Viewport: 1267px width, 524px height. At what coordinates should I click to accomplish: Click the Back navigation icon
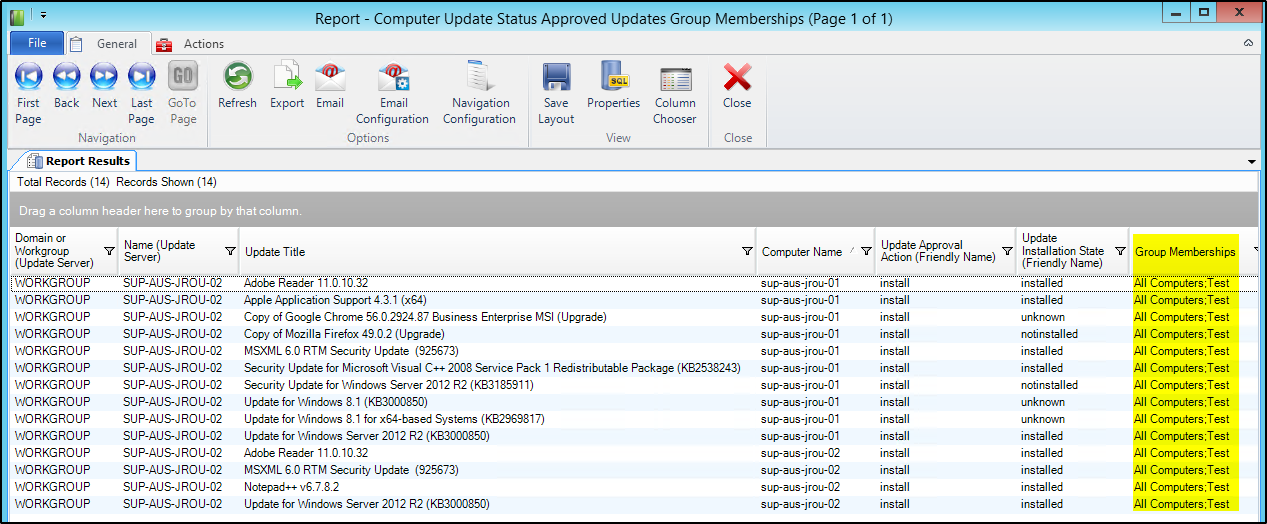(66, 76)
